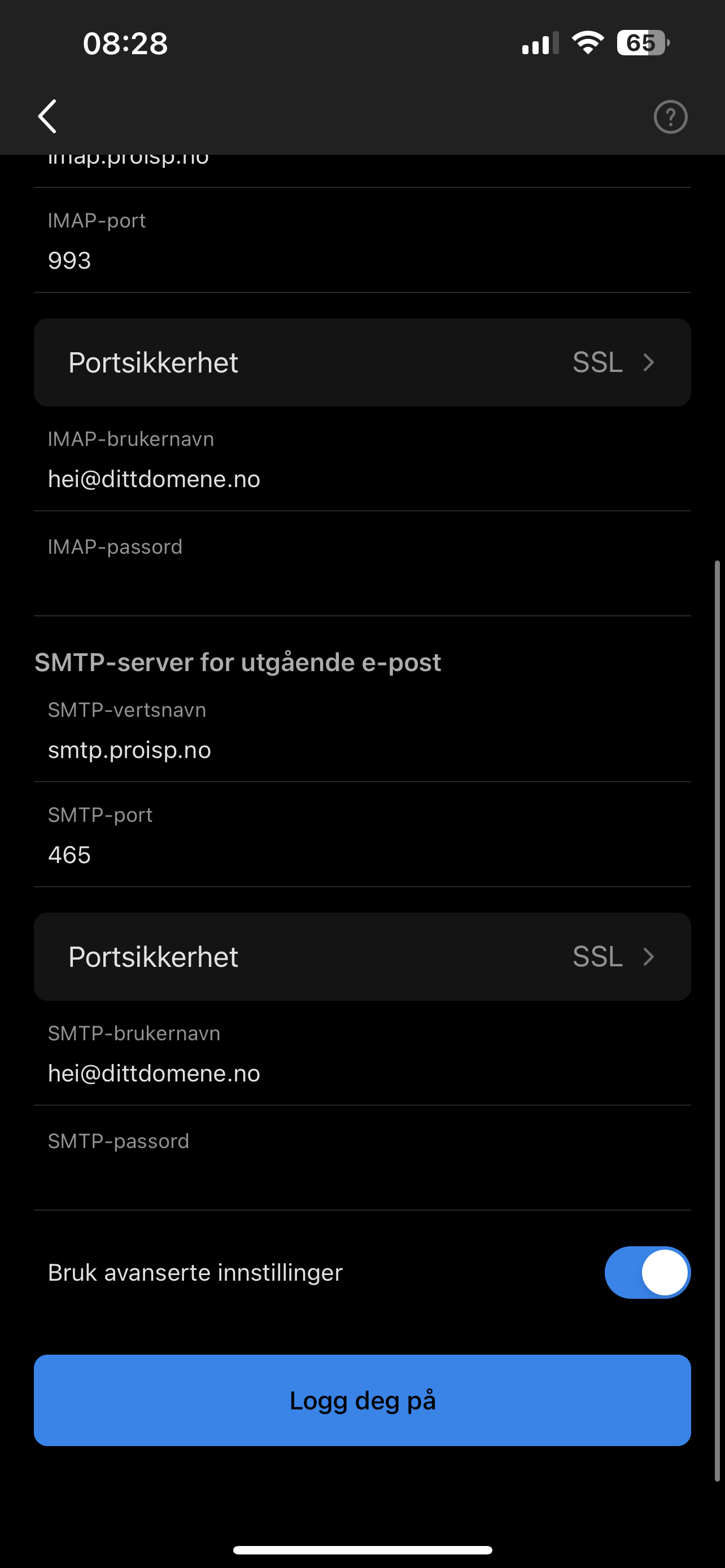Screen dimensions: 725x1568
Task: Focus the empty IMAP-passord field
Action: [x=362, y=564]
